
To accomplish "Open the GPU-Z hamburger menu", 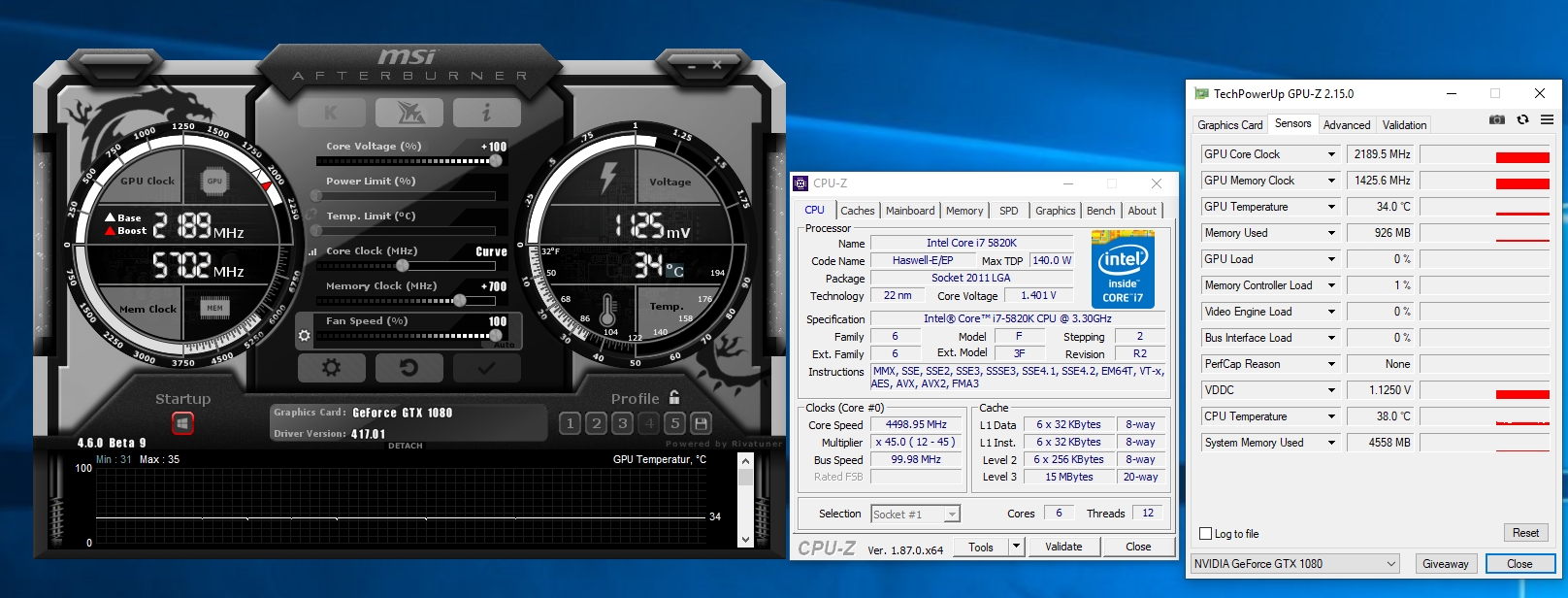I will 1547,119.
